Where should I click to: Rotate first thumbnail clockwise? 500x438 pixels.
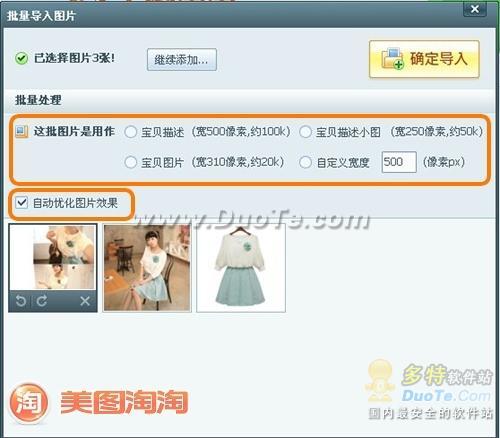coord(42,301)
